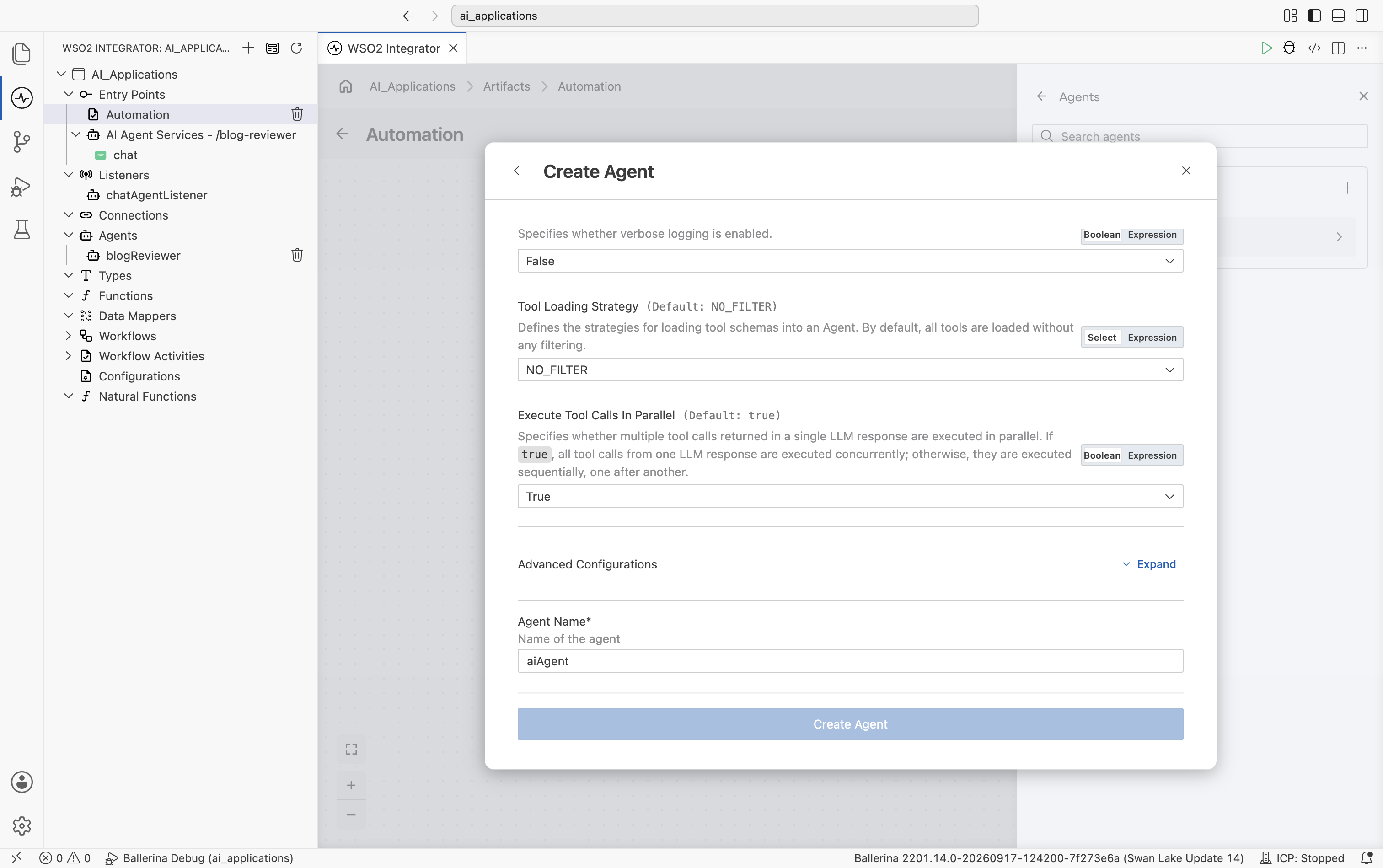The height and width of the screenshot is (868, 1383).
Task: Split the editor right
Action: point(1338,48)
